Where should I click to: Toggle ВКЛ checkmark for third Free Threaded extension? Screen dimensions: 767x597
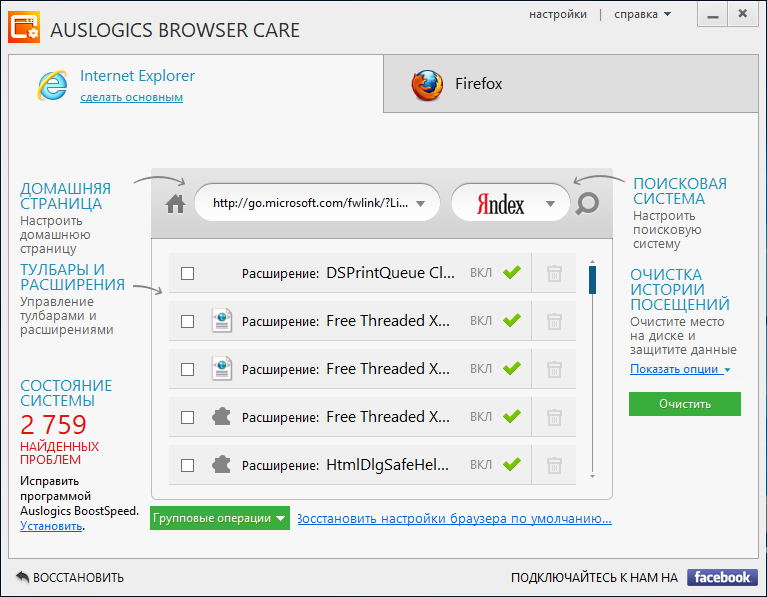[512, 416]
